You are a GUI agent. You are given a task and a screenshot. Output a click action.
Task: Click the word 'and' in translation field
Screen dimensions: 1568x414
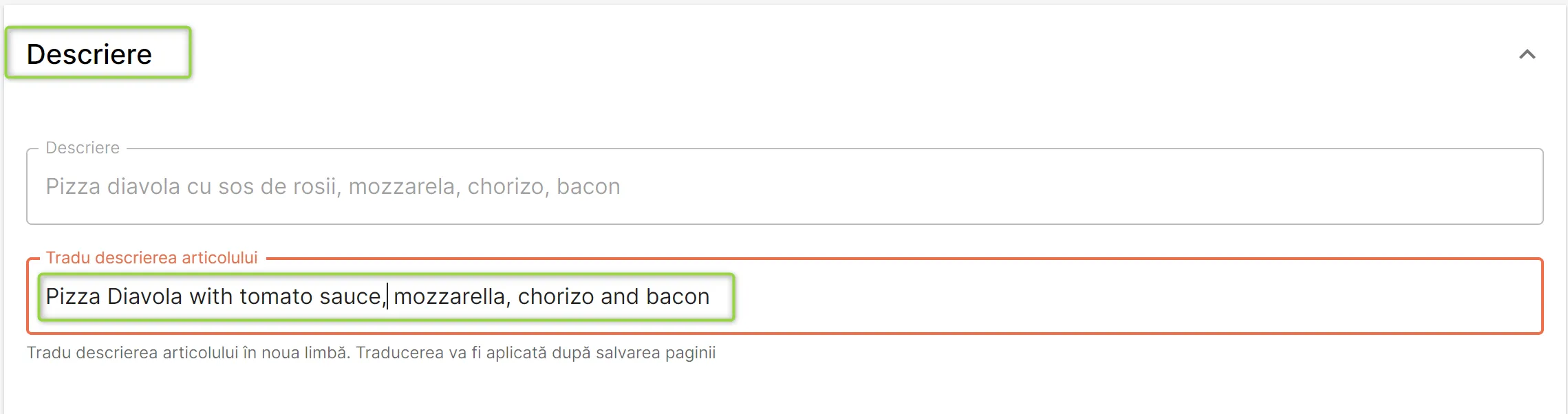(x=620, y=296)
